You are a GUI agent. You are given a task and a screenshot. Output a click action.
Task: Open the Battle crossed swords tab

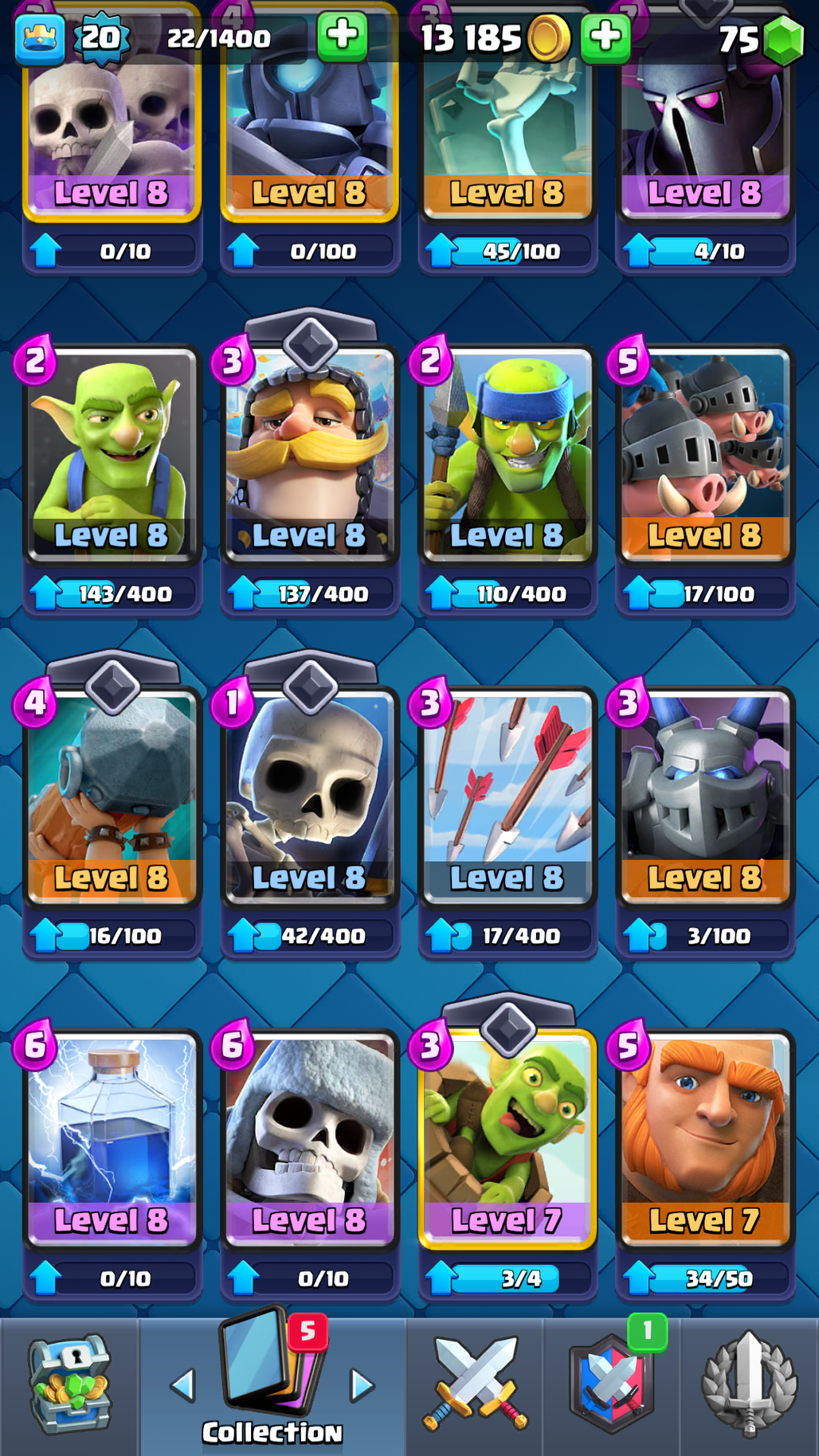pos(476,1386)
